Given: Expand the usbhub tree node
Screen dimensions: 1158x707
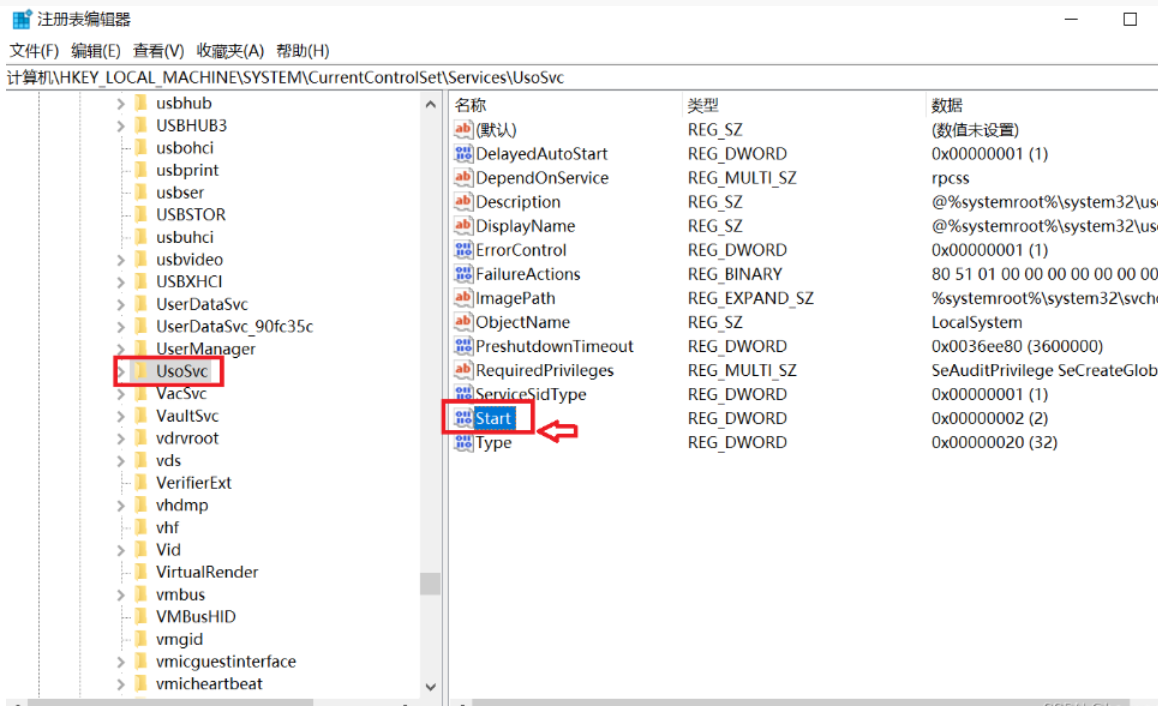Looking at the screenshot, I should coord(120,103).
